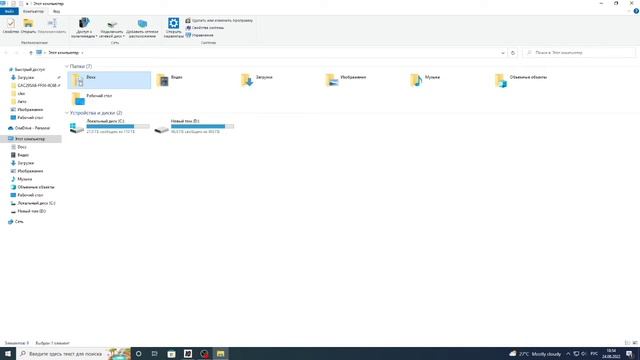
Task: Click the File Explorer taskbar icon
Action: pyautogui.click(x=220, y=353)
